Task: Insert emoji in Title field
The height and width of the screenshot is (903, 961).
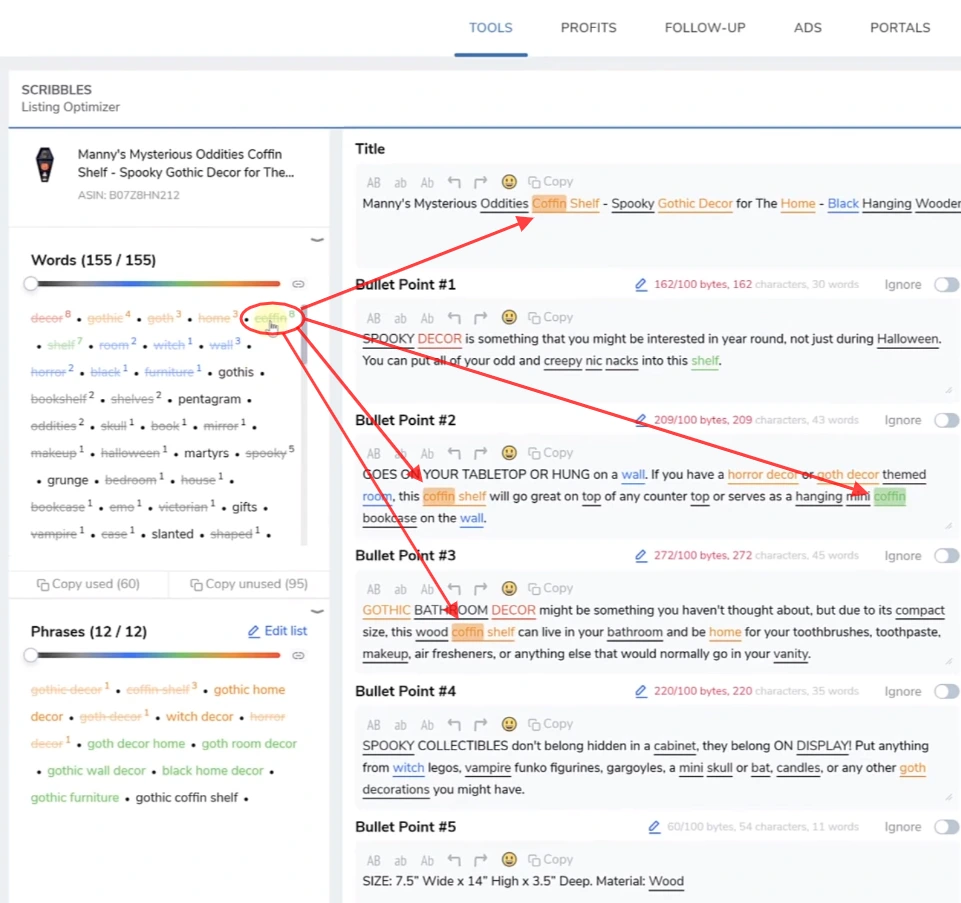Action: coord(509,182)
